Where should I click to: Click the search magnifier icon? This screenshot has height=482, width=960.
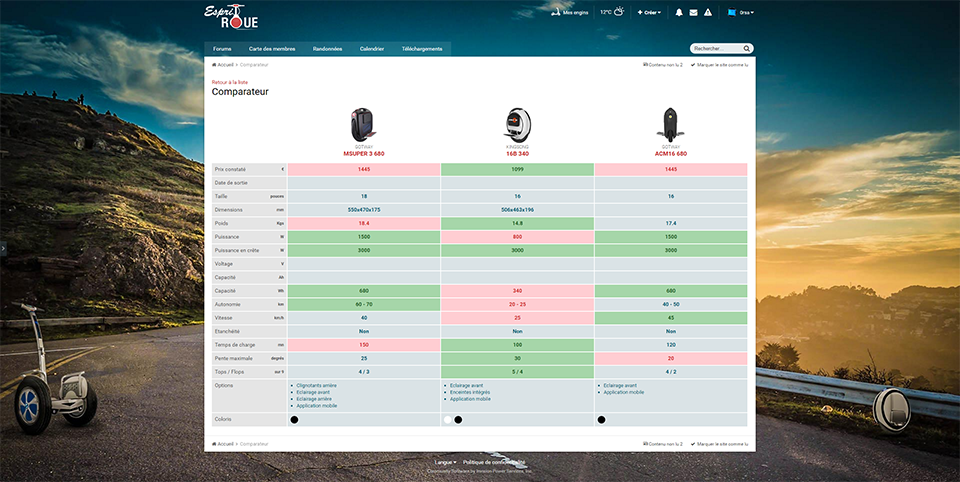pyautogui.click(x=746, y=48)
